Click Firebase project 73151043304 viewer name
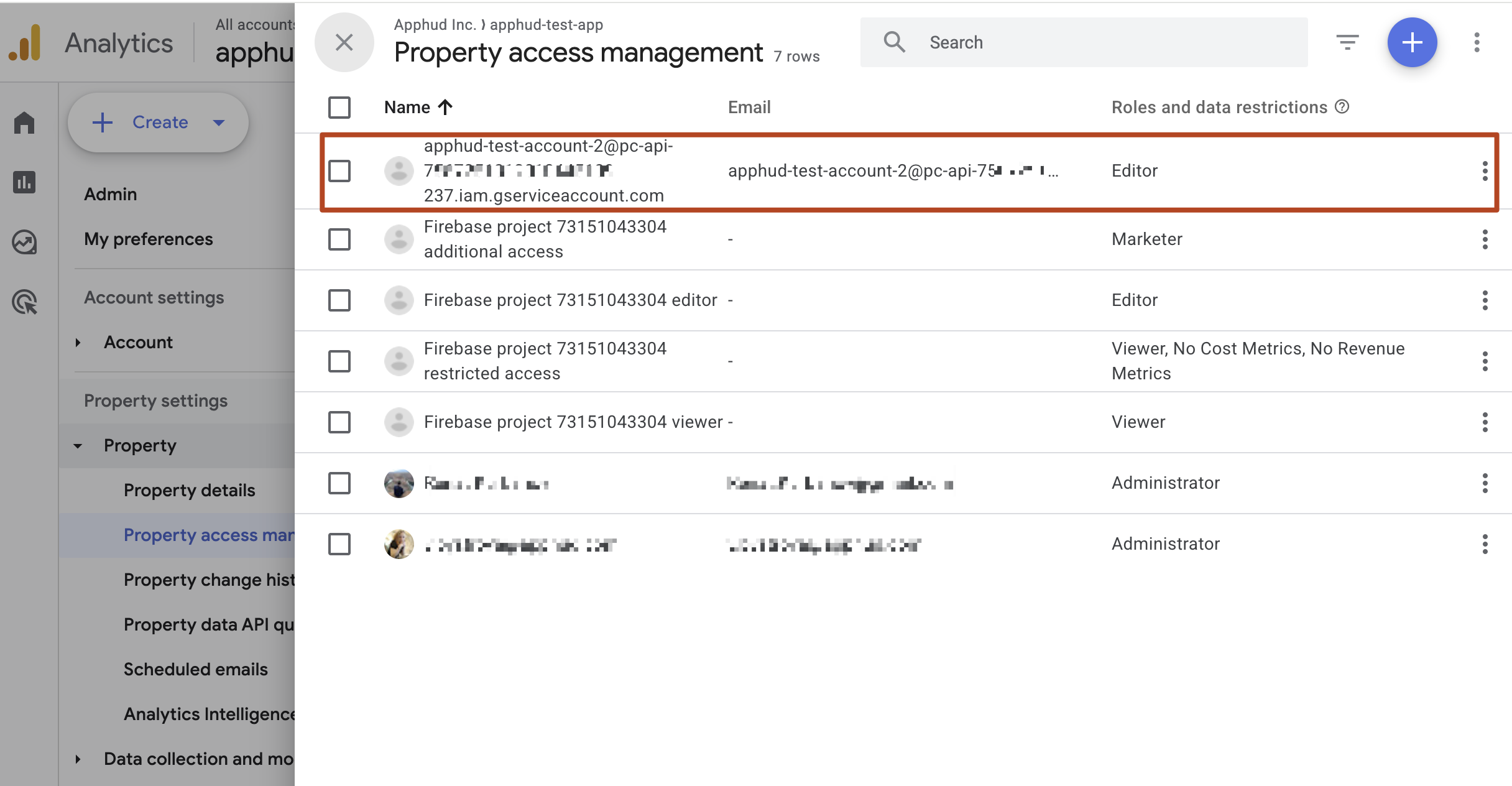The image size is (1512, 786). click(x=573, y=422)
